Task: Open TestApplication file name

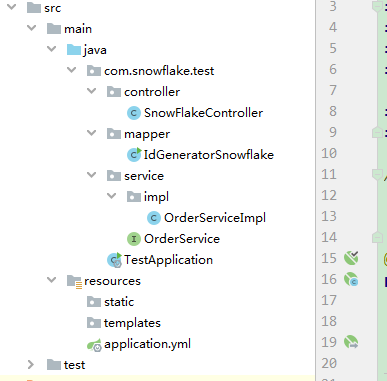Action: click(168, 260)
